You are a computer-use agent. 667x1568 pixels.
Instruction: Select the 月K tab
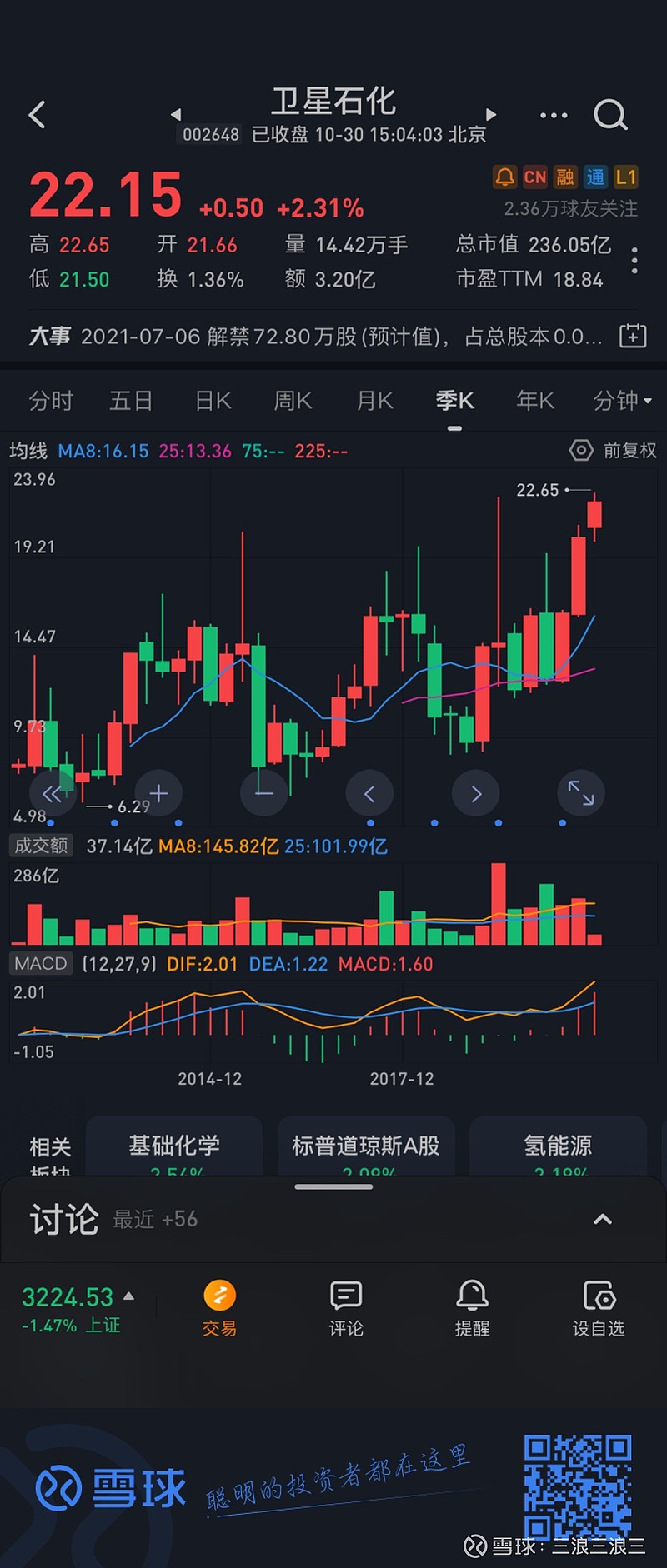374,401
